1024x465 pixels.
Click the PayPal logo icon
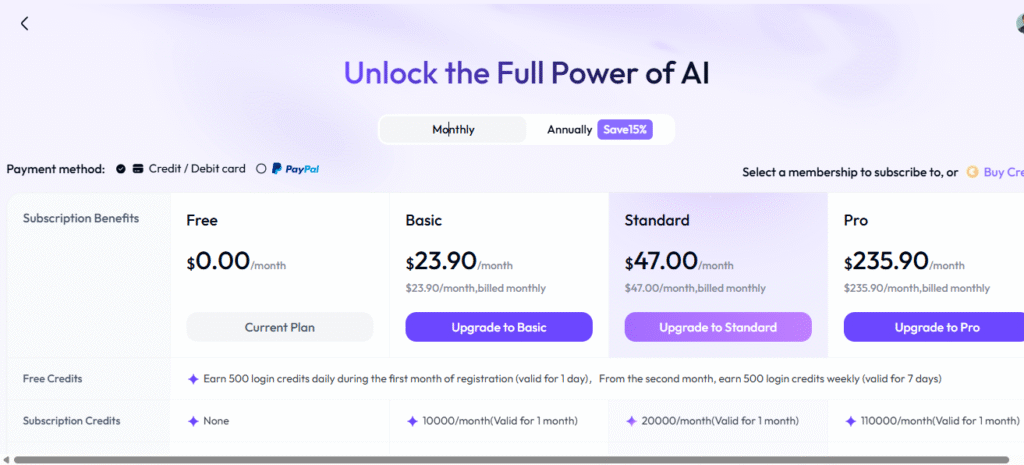[295, 168]
